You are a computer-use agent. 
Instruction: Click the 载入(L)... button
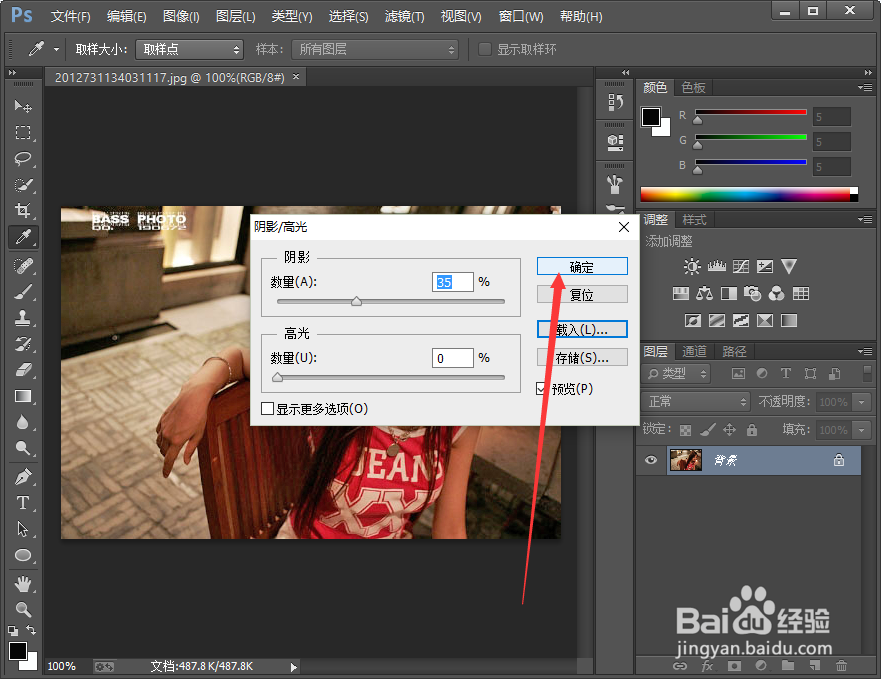coord(582,329)
